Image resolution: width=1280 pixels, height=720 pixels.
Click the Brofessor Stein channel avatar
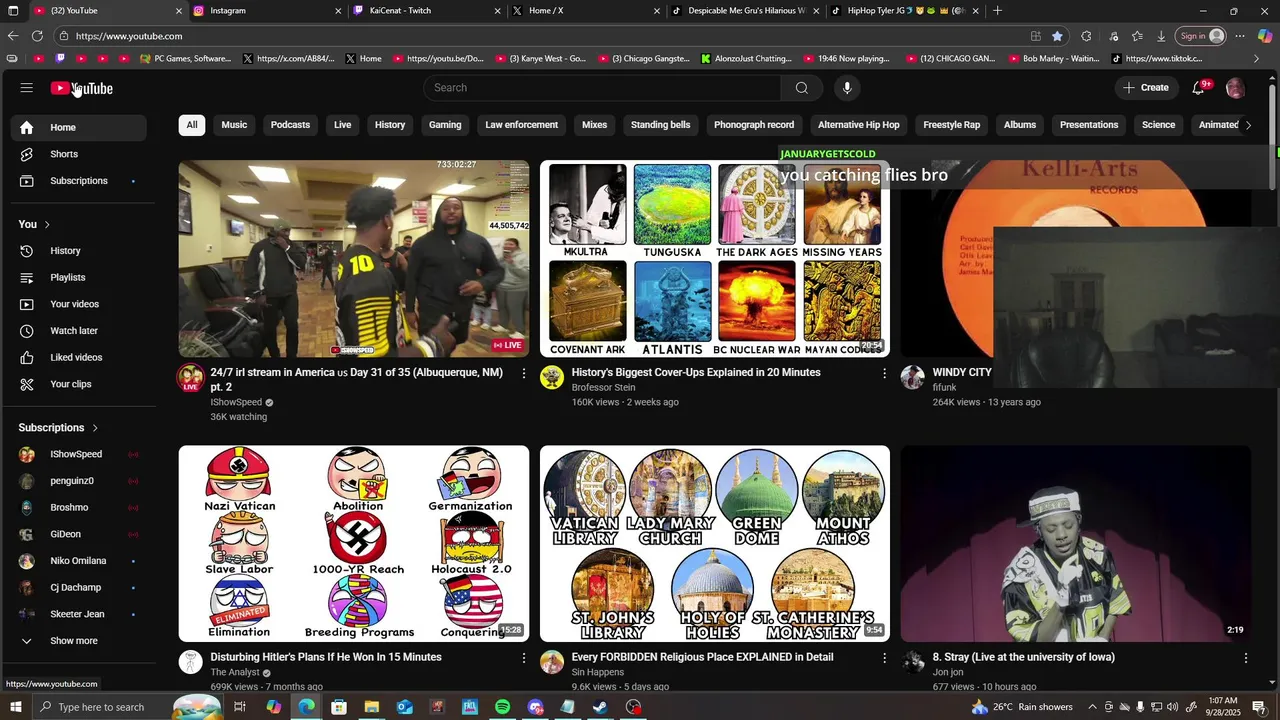tap(552, 377)
